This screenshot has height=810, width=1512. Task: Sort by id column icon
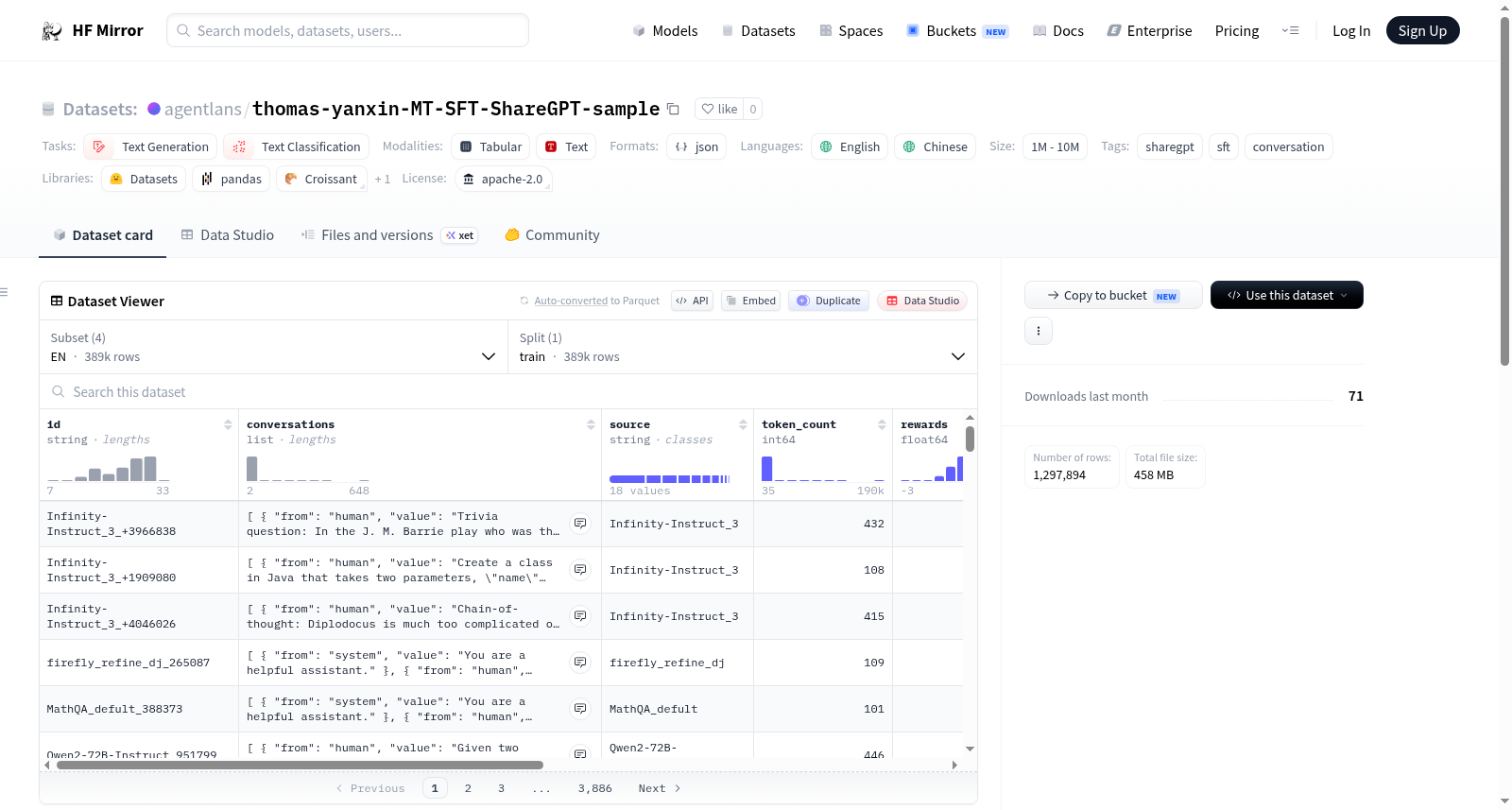(228, 424)
